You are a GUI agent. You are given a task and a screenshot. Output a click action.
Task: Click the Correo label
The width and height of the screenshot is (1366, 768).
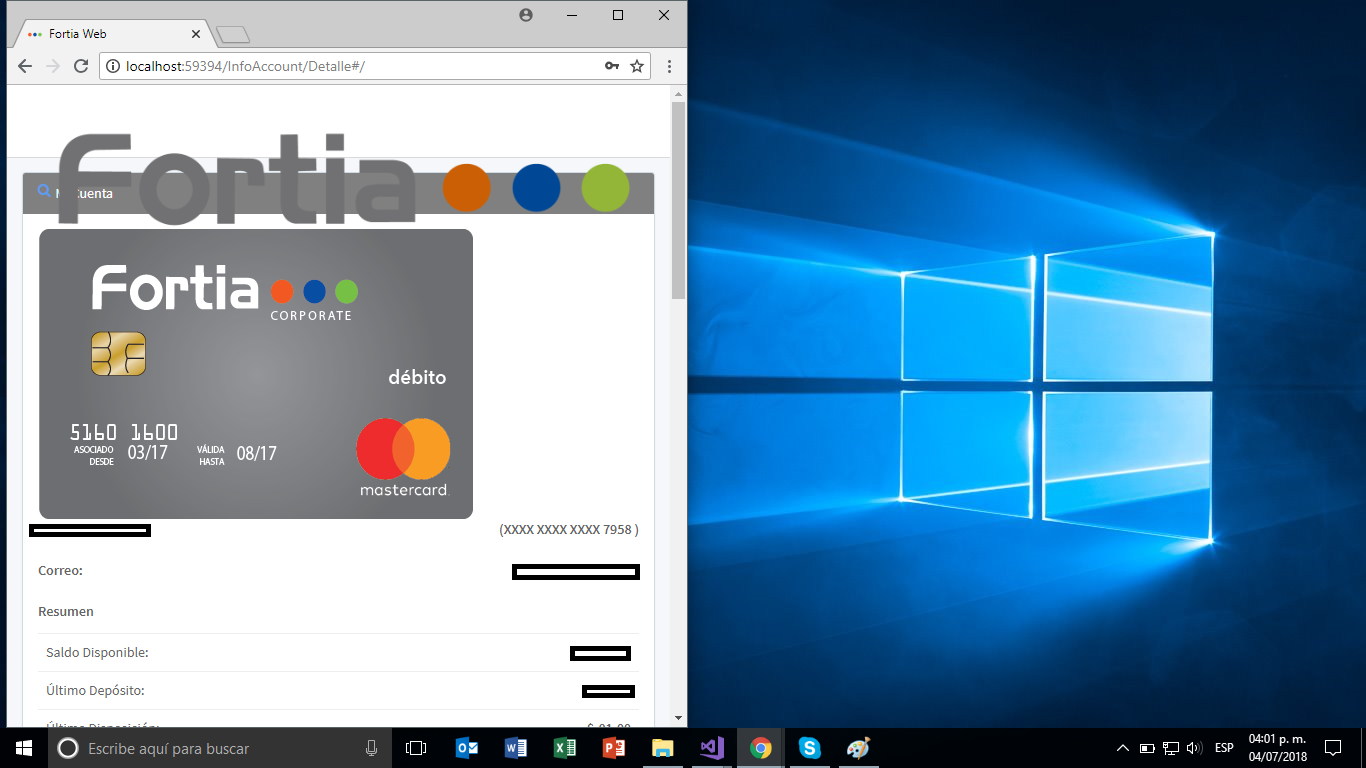60,571
